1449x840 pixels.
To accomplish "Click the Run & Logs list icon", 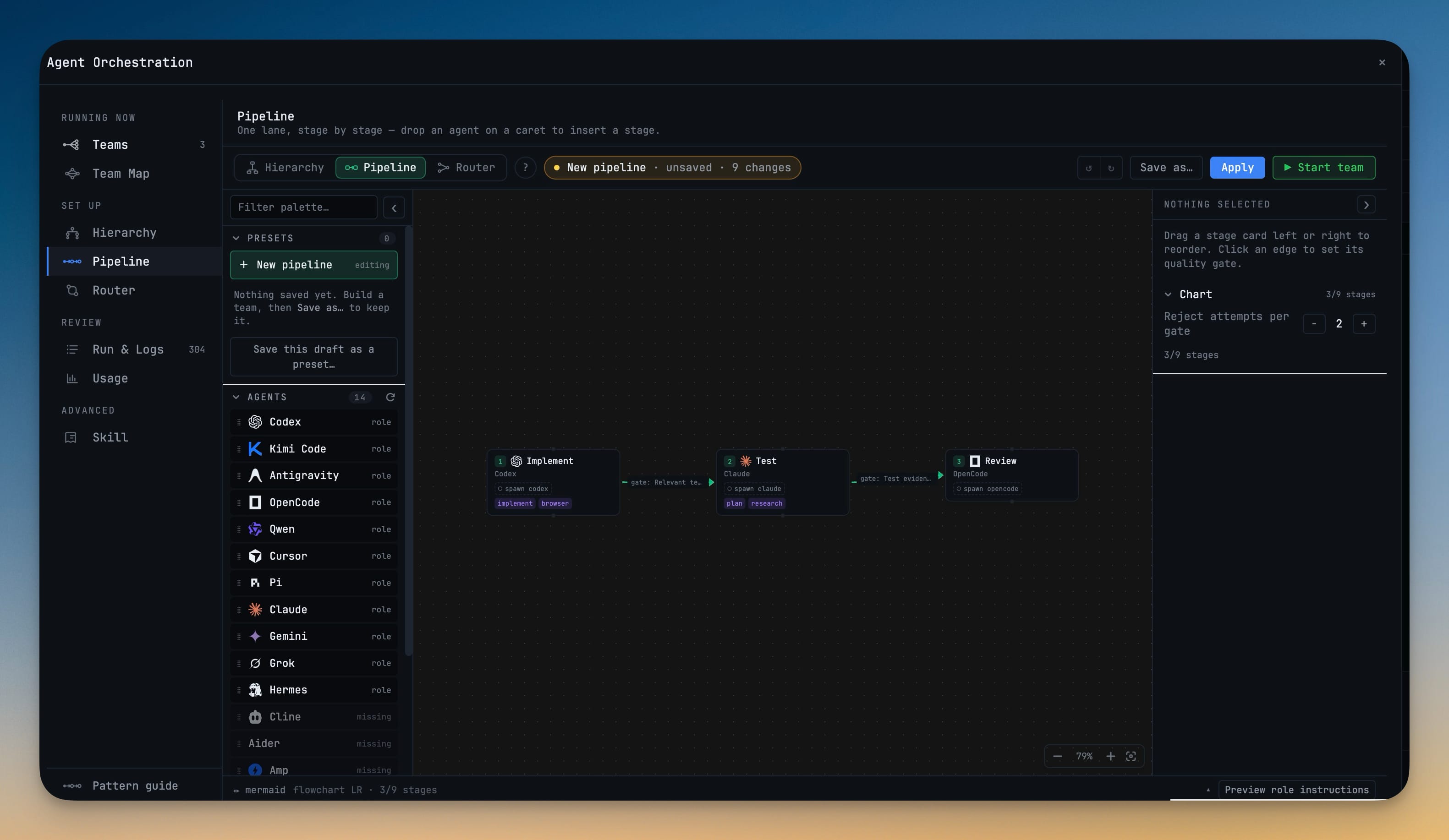I will click(72, 349).
